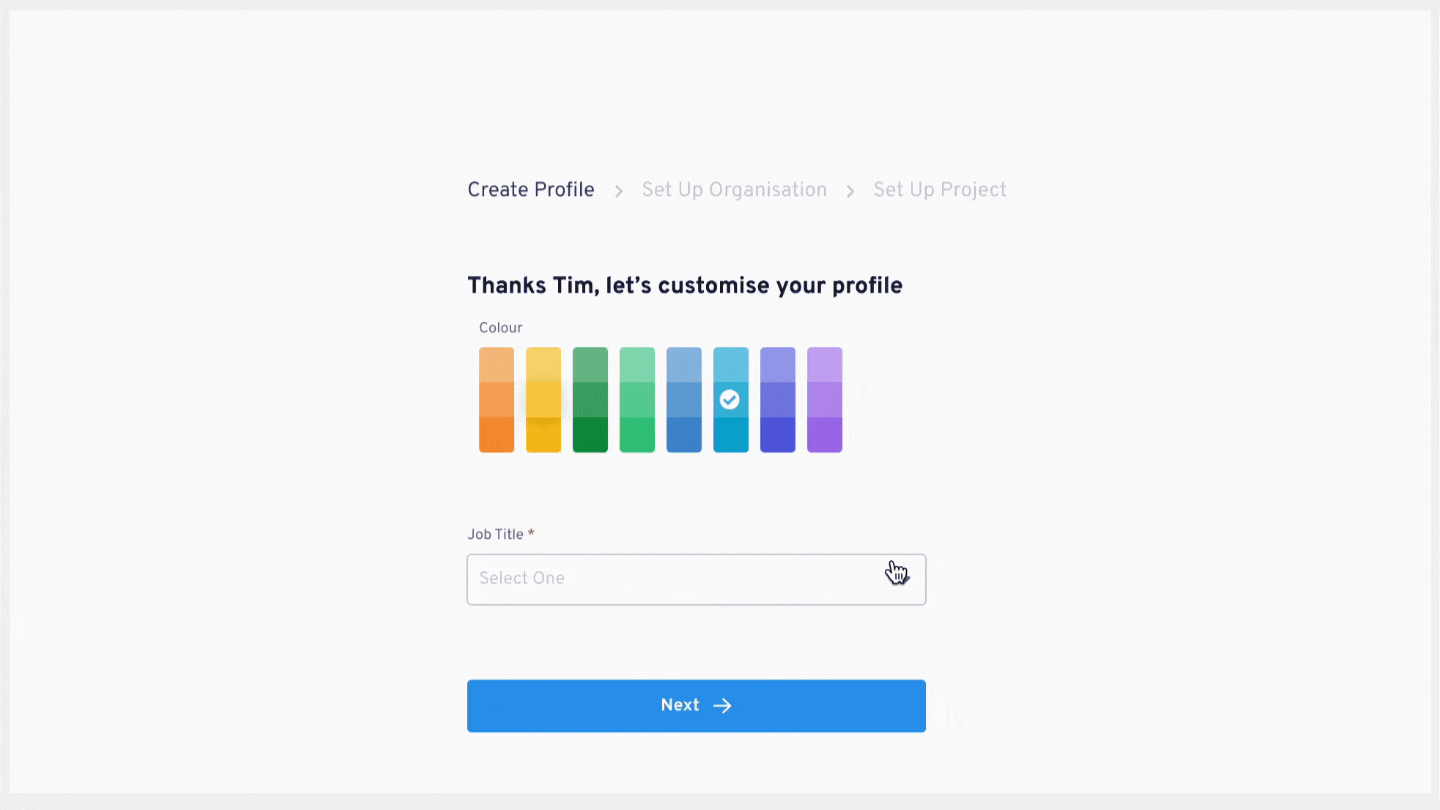
Task: Select the cyan colour swatch
Action: (731, 400)
